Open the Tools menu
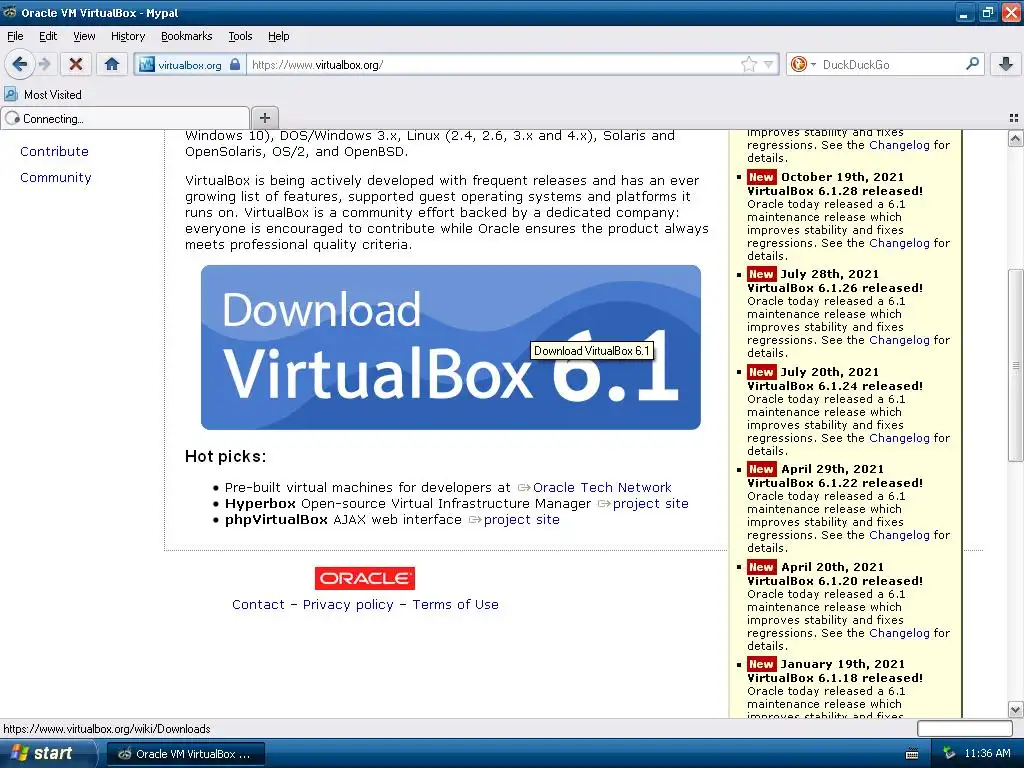Image resolution: width=1024 pixels, height=768 pixels. tap(240, 36)
